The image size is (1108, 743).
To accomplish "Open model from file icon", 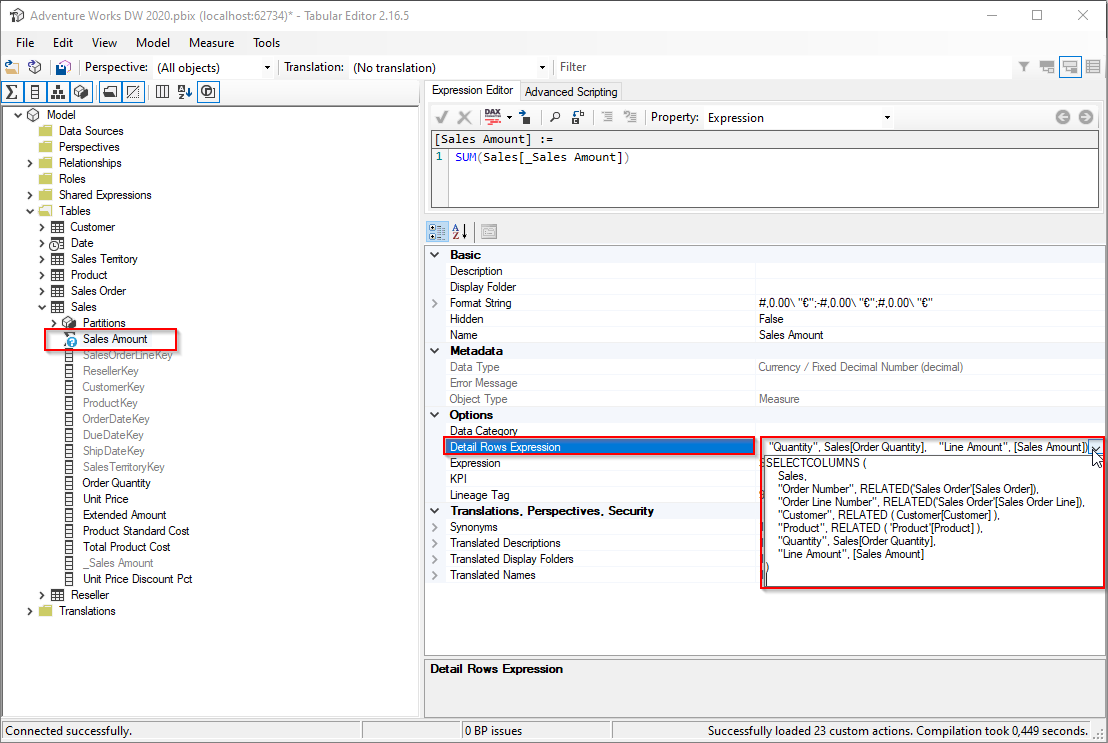I will point(12,67).
